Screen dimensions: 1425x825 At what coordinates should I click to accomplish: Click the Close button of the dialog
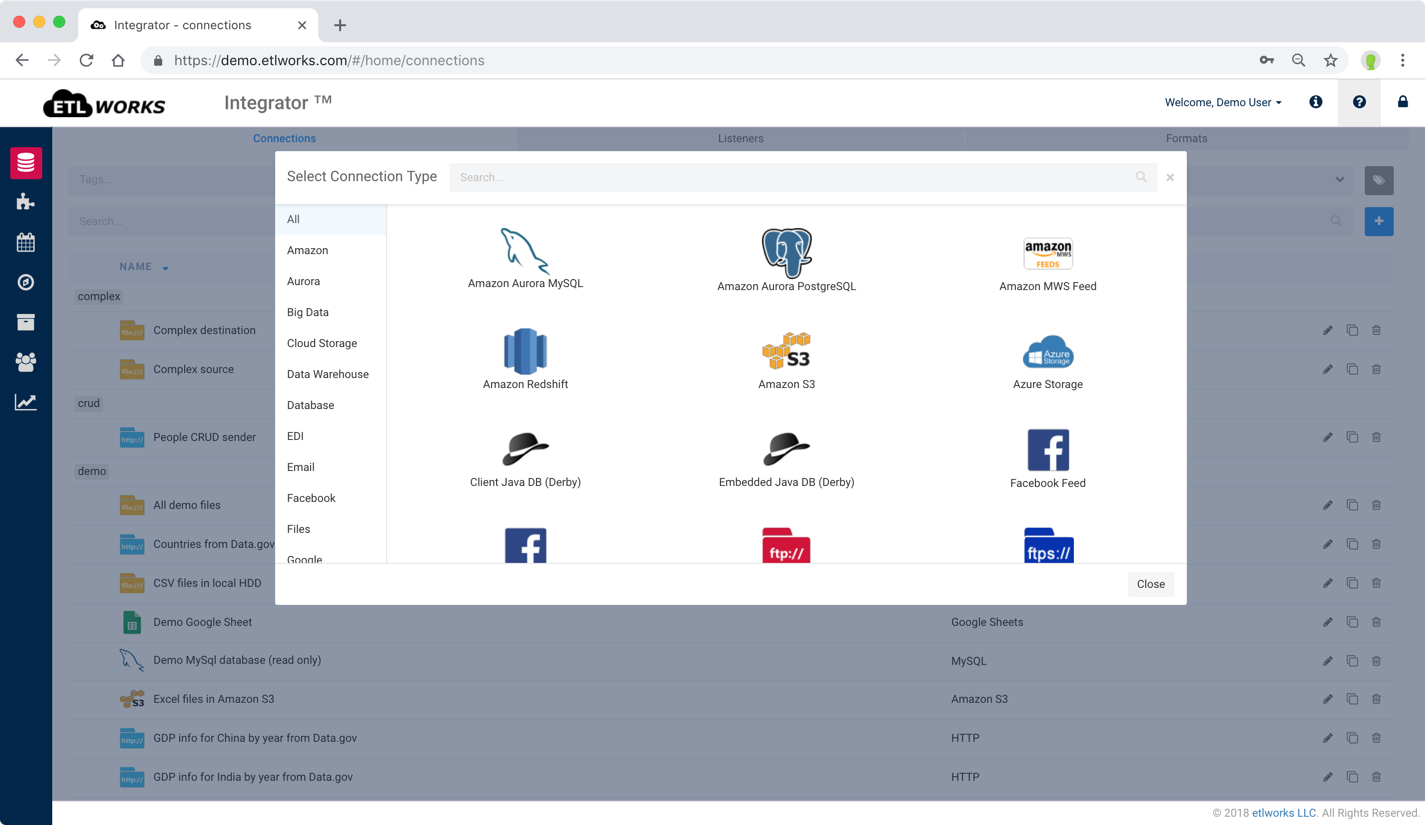coord(1150,584)
